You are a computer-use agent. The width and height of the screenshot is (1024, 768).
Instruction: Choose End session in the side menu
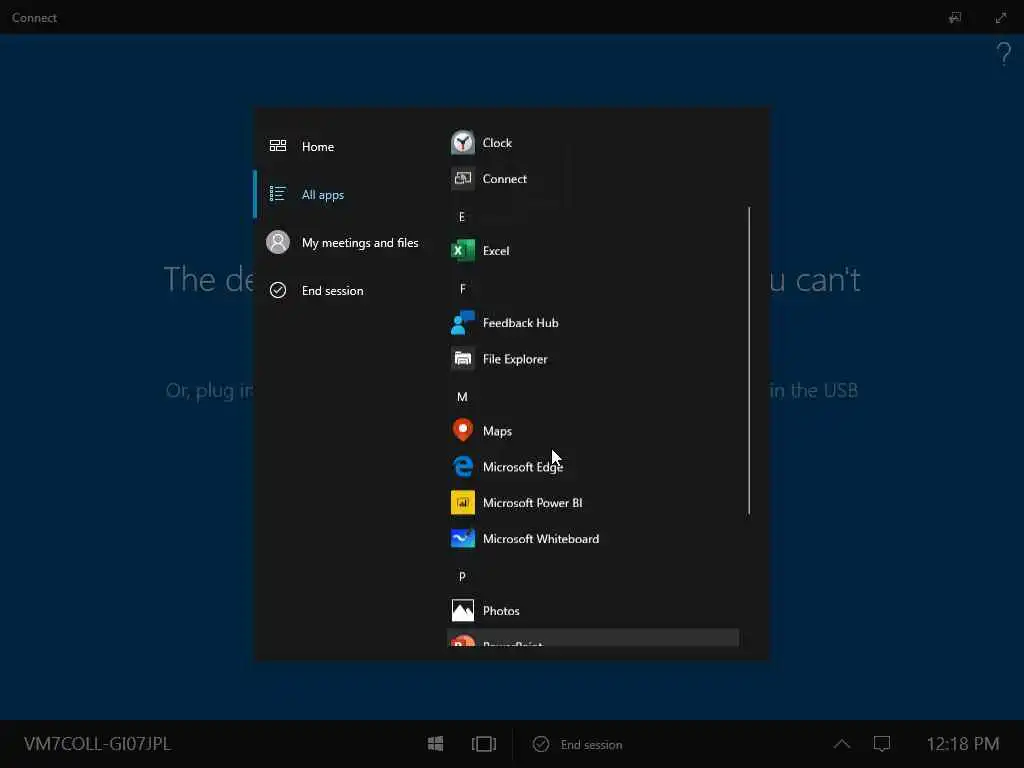(345, 290)
